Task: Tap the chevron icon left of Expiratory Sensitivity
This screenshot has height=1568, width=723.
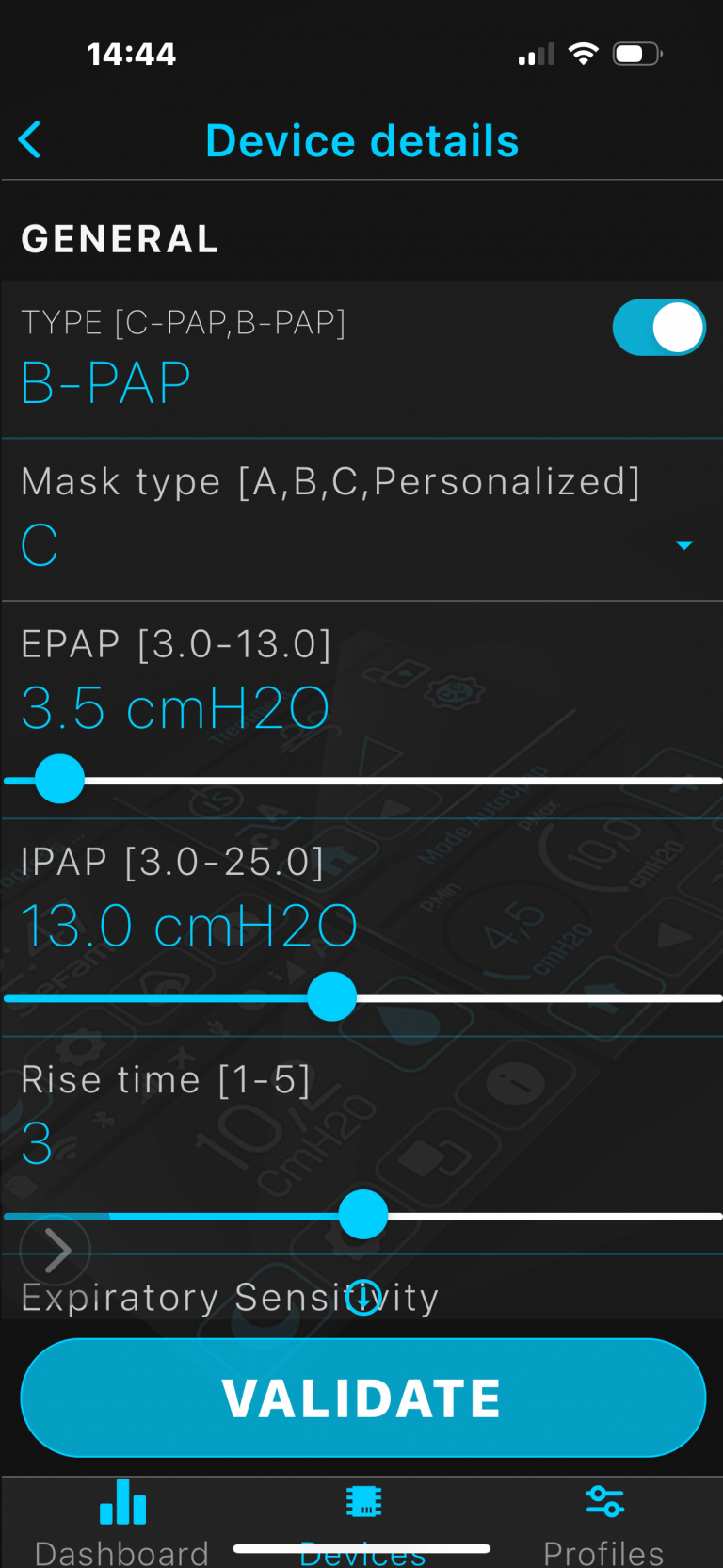Action: pos(55,1251)
